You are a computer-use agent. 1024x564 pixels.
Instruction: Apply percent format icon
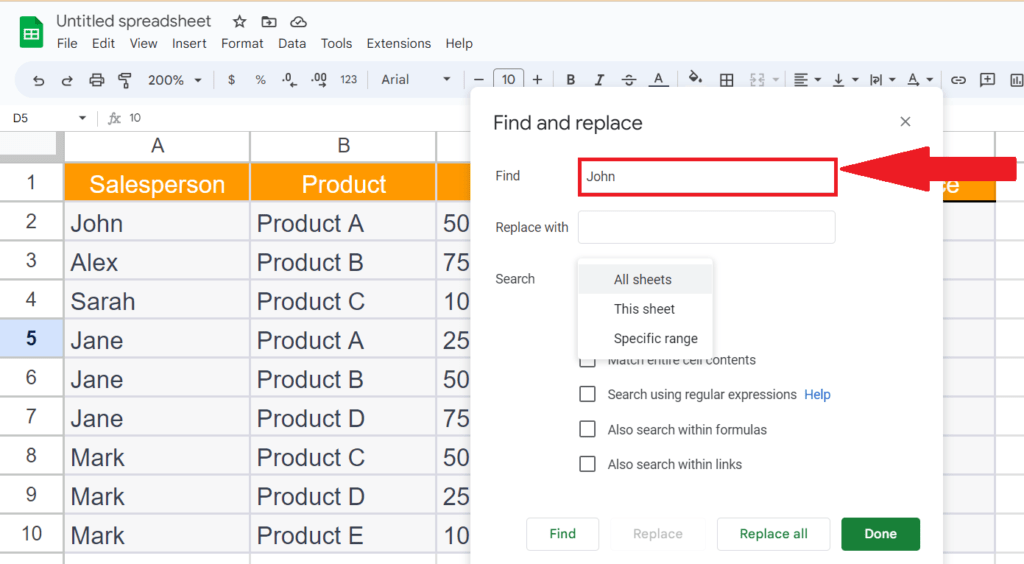(261, 80)
